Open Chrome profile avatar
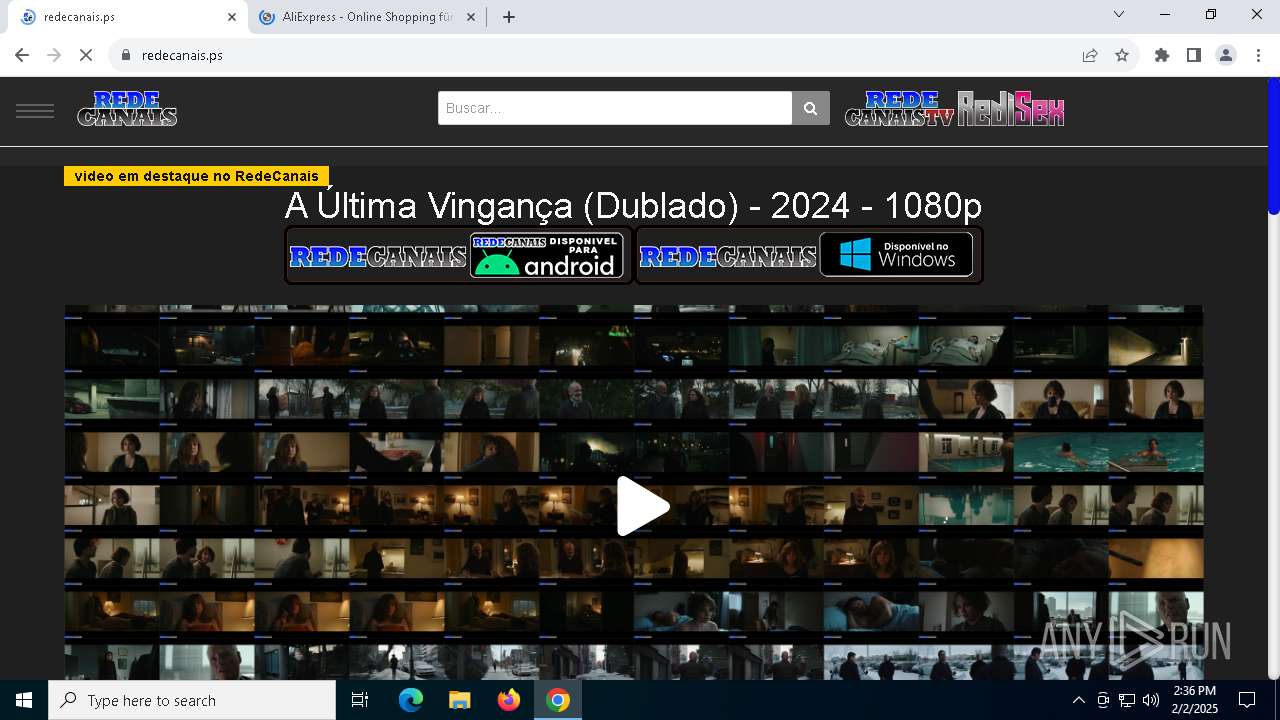This screenshot has height=720, width=1280. 1226,55
